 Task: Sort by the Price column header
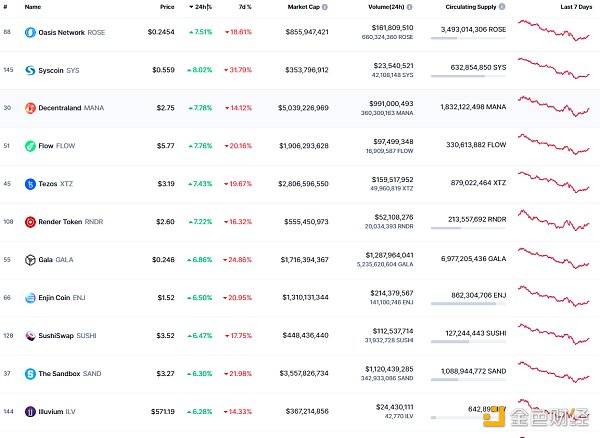166,6
